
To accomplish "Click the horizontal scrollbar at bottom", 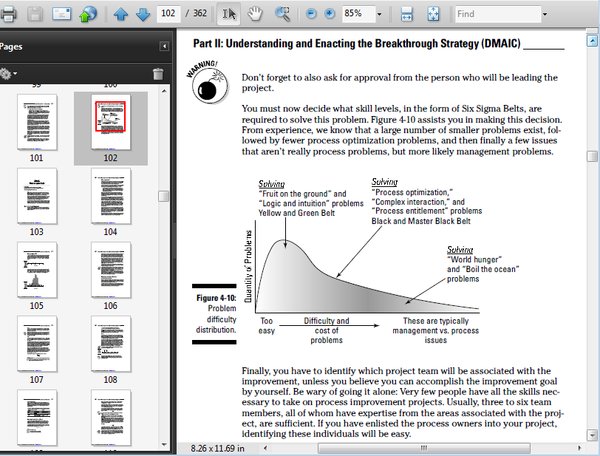I will pyautogui.click(x=424, y=448).
